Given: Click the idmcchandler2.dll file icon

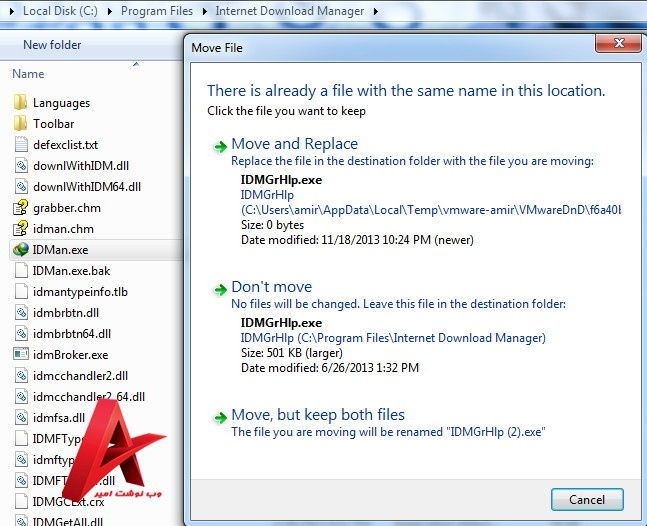Looking at the screenshot, I should click(21, 375).
